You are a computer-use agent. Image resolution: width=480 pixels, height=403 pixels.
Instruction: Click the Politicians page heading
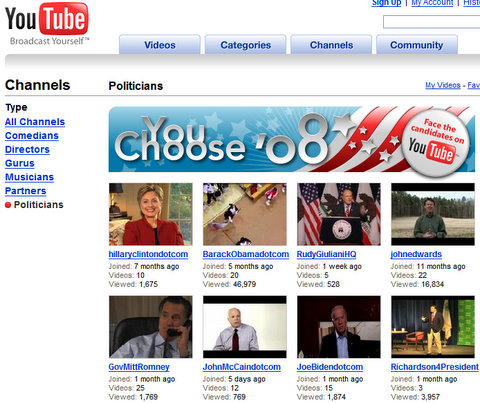coord(136,86)
